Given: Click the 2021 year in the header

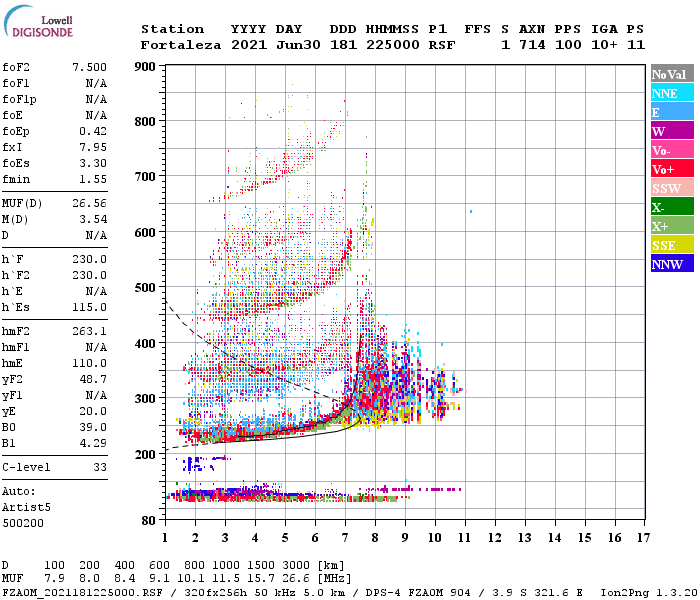Looking at the screenshot, I should tap(249, 45).
